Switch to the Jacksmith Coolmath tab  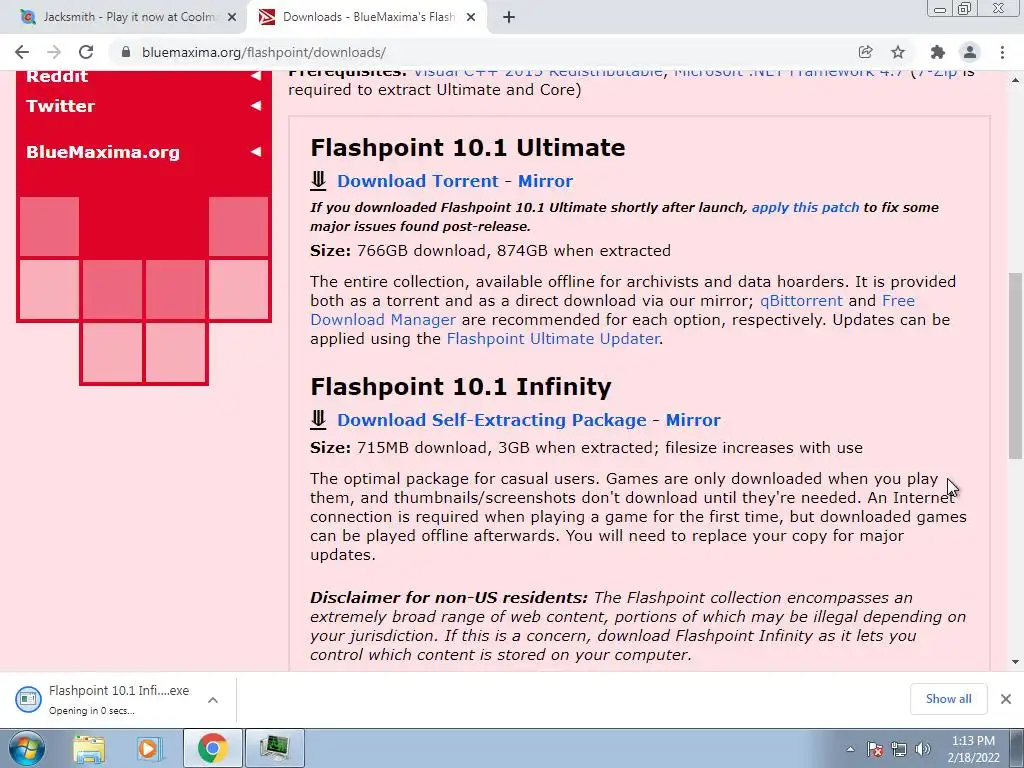click(129, 17)
